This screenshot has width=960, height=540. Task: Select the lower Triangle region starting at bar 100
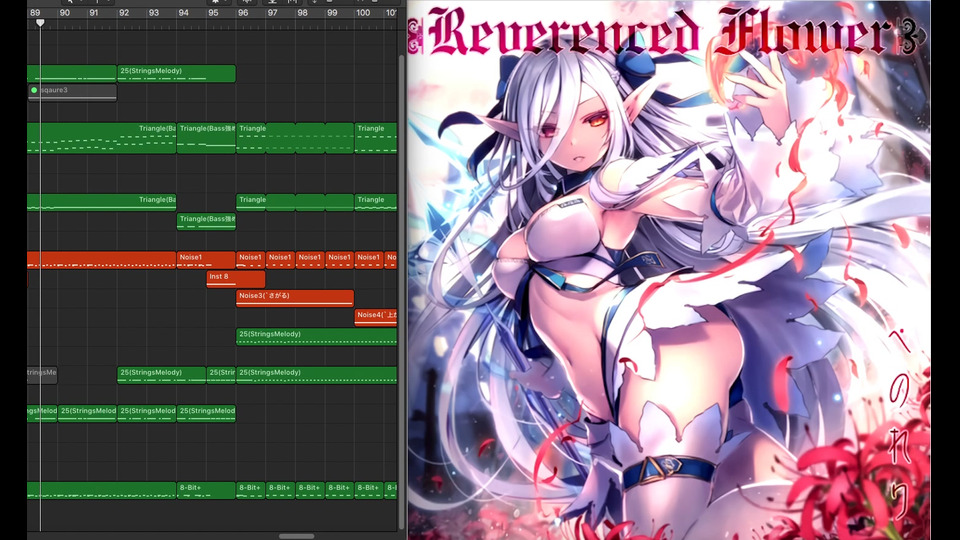click(376, 203)
